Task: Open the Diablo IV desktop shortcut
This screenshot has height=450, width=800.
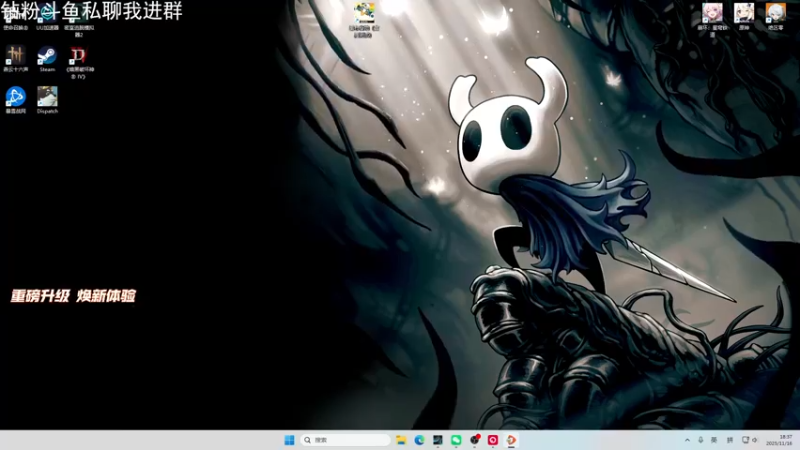Action: click(79, 62)
